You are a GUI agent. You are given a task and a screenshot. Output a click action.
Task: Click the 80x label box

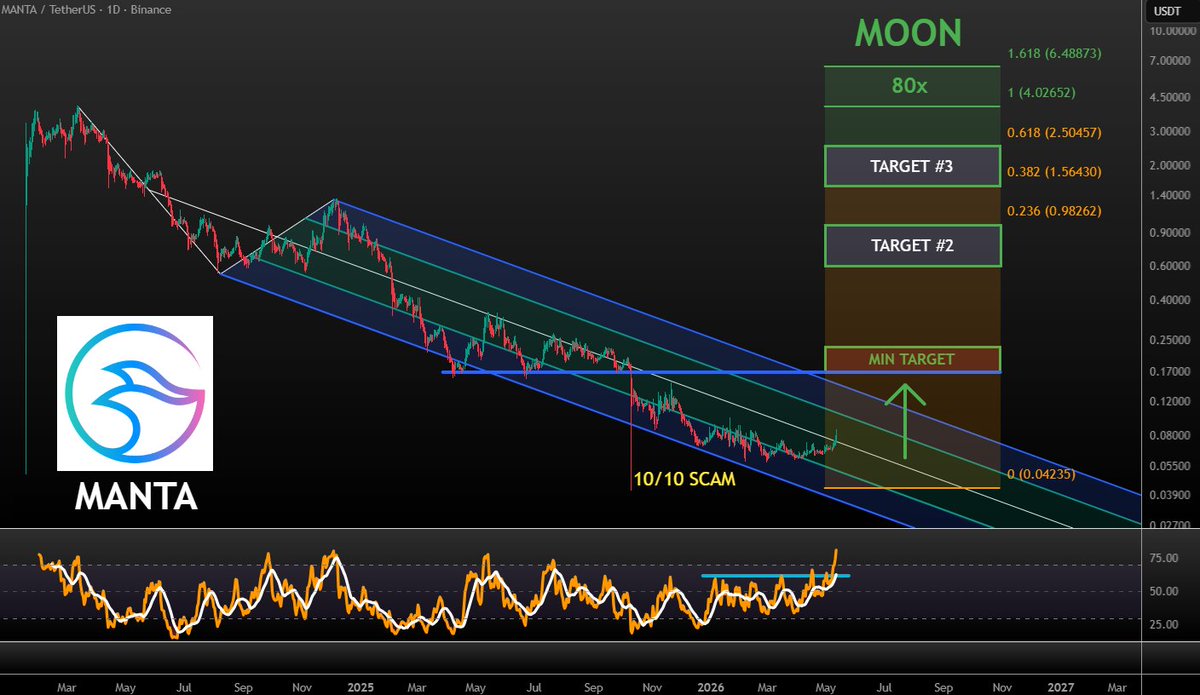[911, 86]
